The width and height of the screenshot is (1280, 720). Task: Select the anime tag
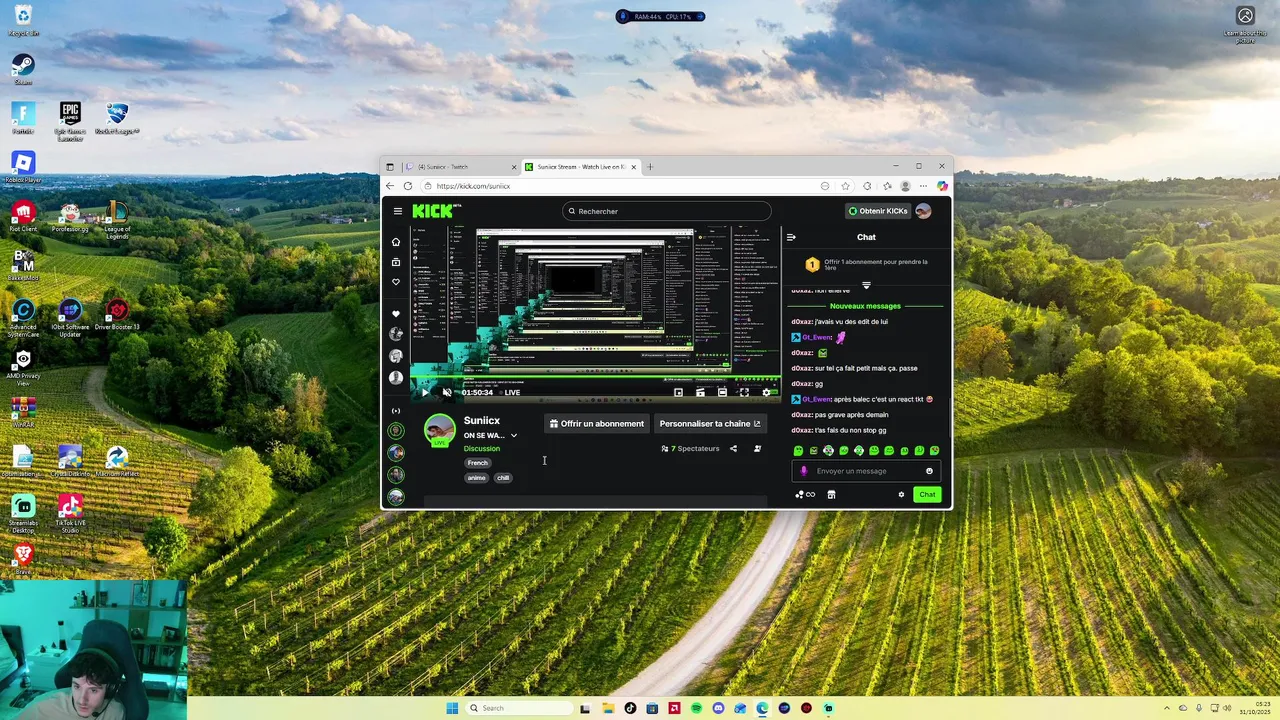coord(477,478)
